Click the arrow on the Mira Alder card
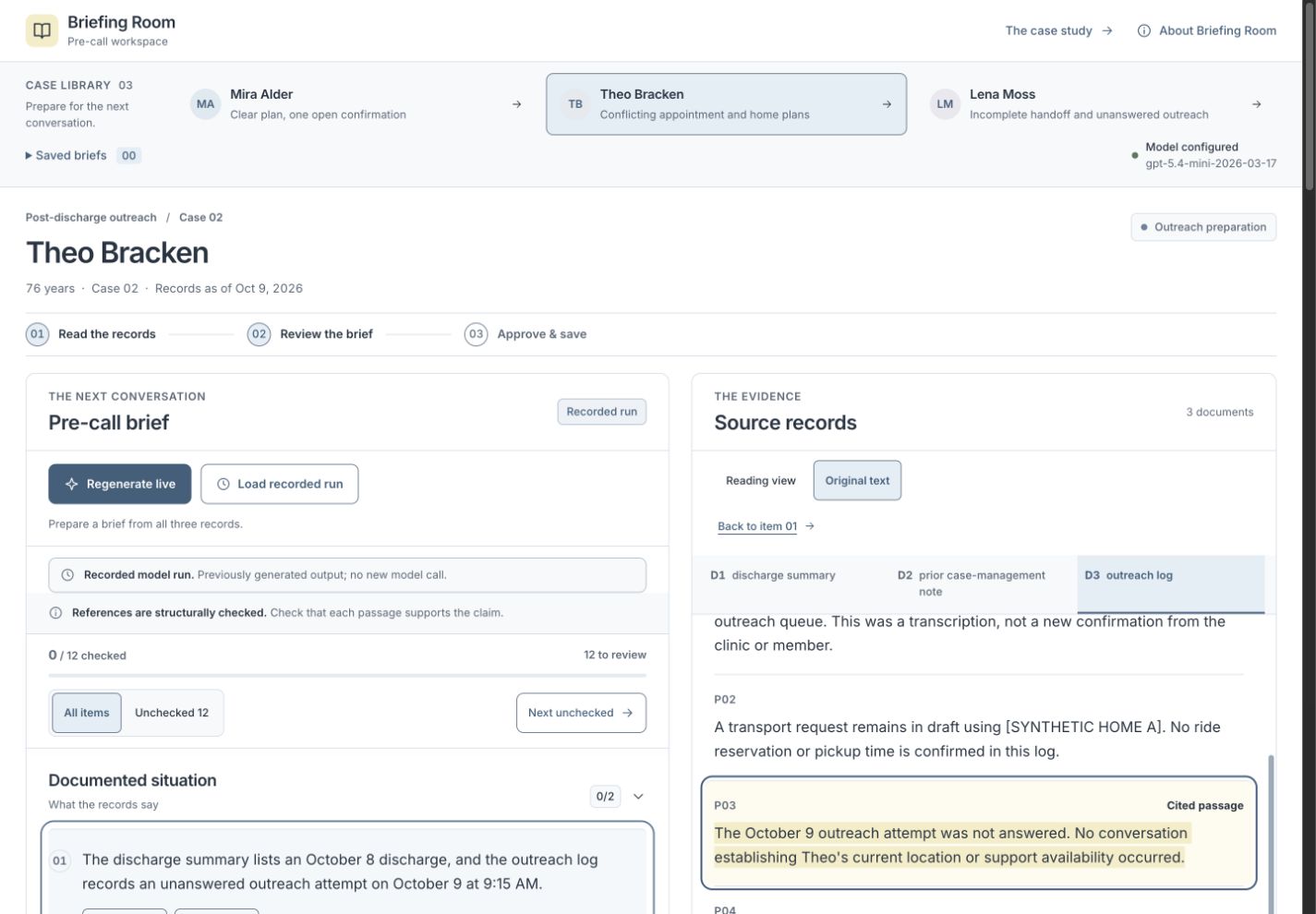The height and width of the screenshot is (914, 1316). 517,104
